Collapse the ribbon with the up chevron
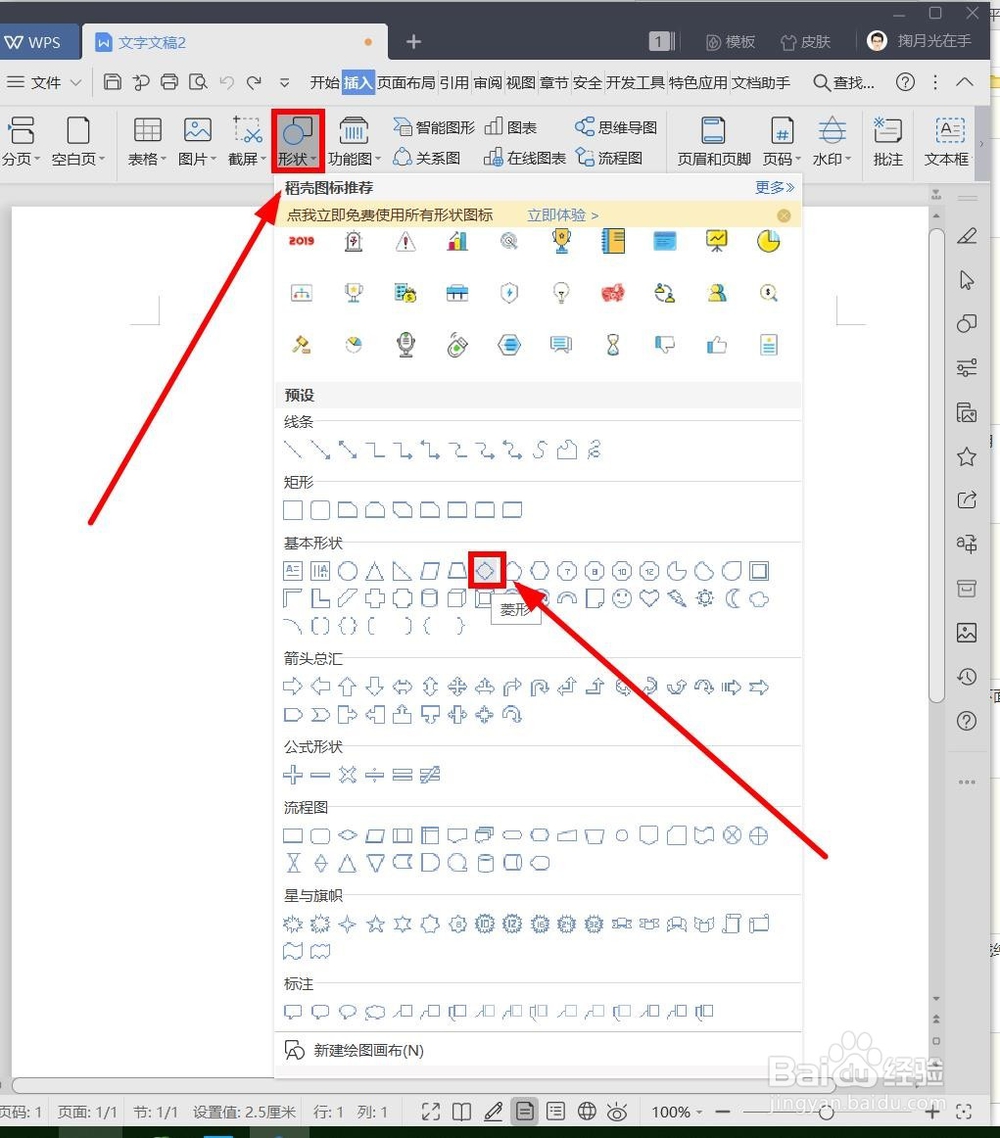This screenshot has width=1000, height=1138. click(964, 82)
